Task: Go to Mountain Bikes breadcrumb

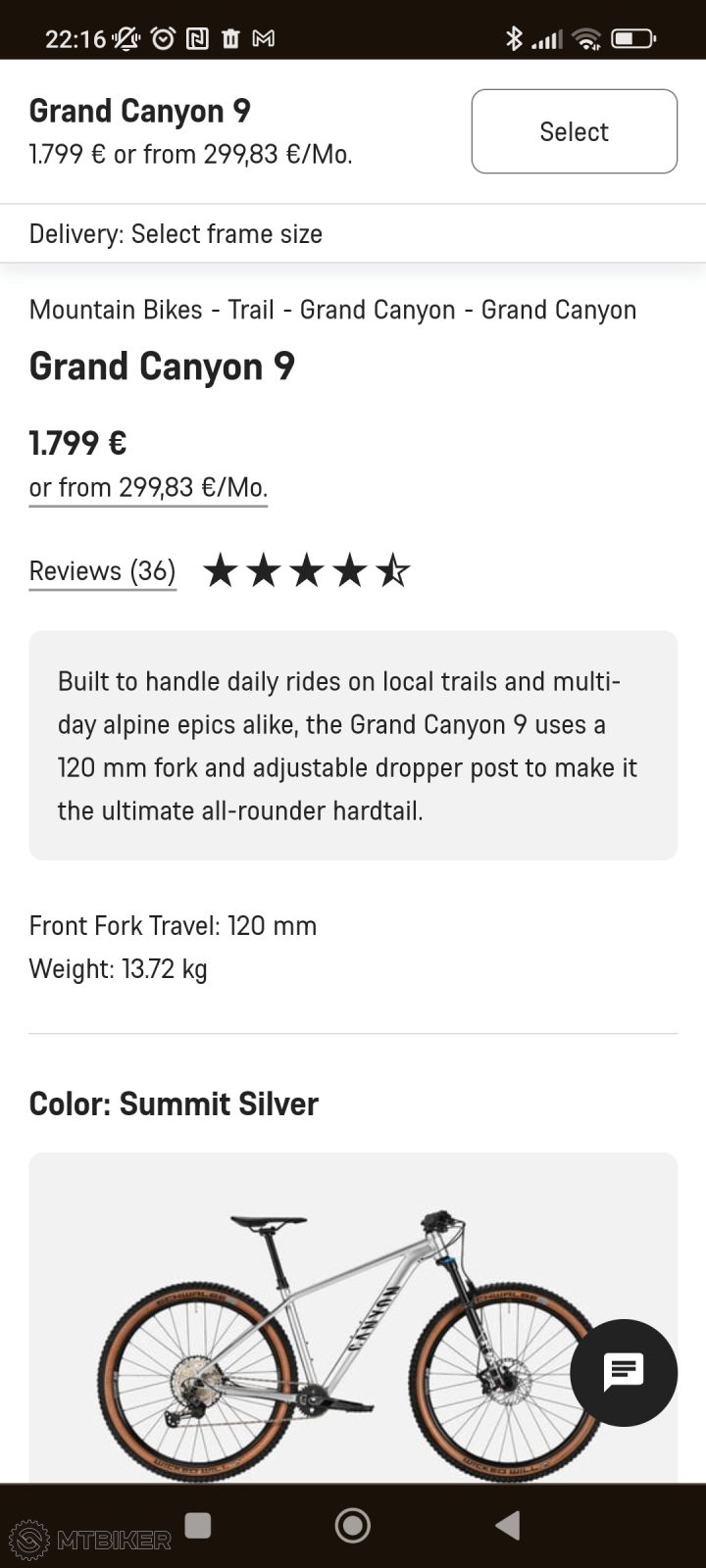Action: tap(117, 310)
